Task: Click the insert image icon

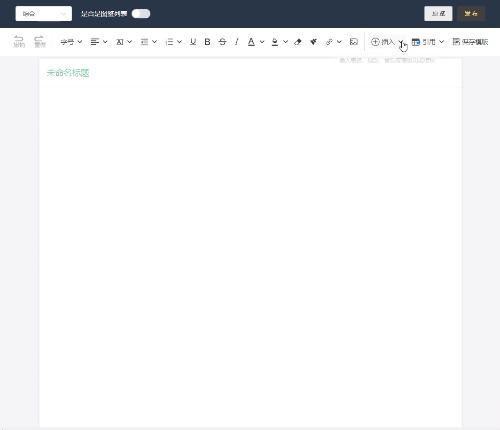Action: tap(354, 42)
